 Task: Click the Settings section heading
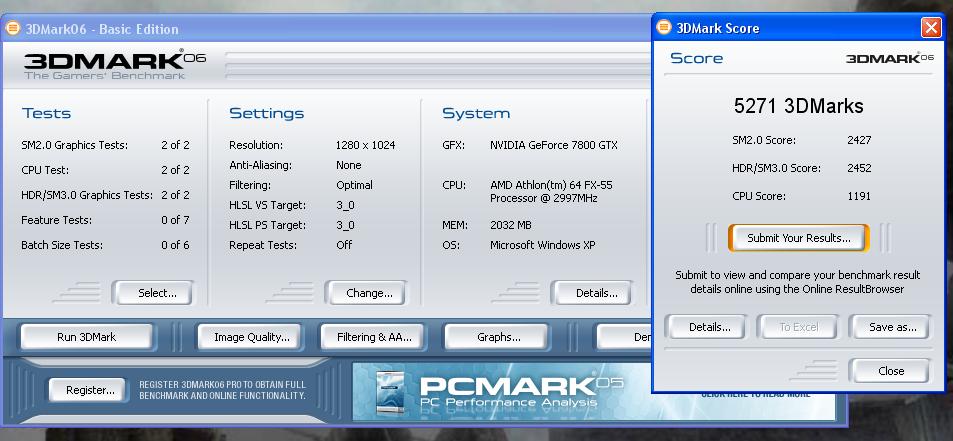pyautogui.click(x=266, y=114)
